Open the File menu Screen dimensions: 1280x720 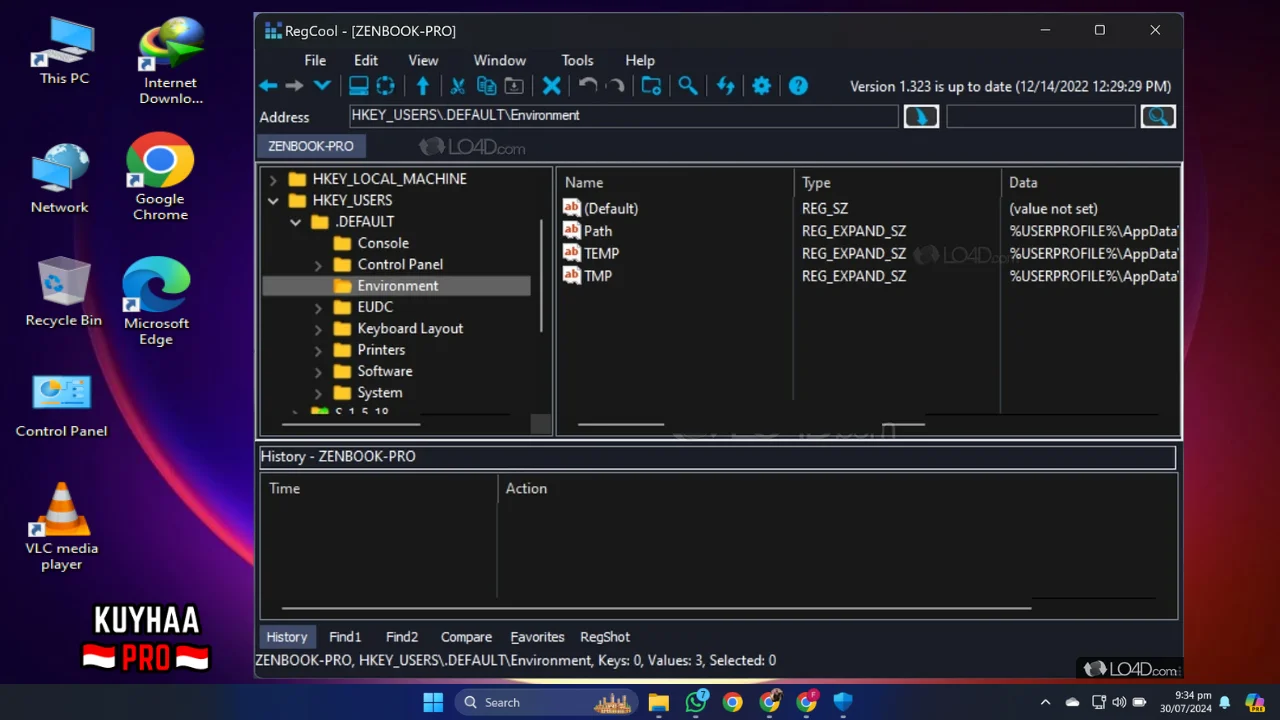(315, 60)
